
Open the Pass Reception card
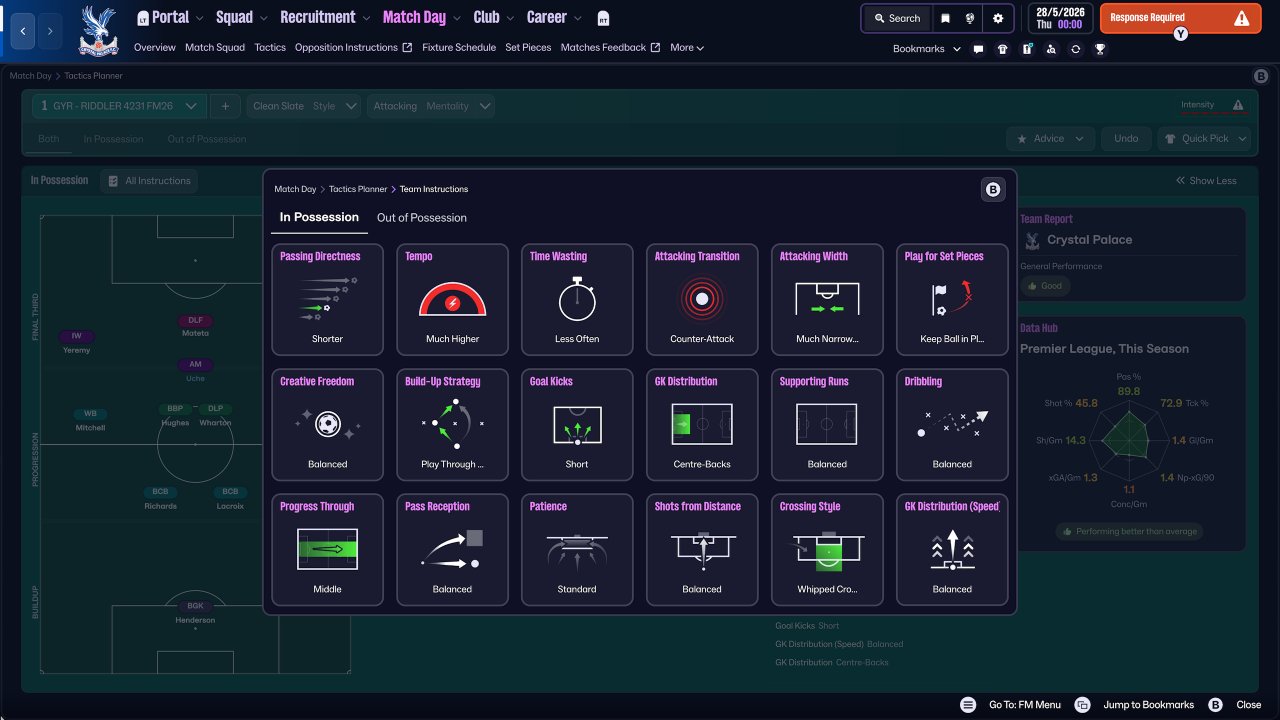pyautogui.click(x=452, y=549)
